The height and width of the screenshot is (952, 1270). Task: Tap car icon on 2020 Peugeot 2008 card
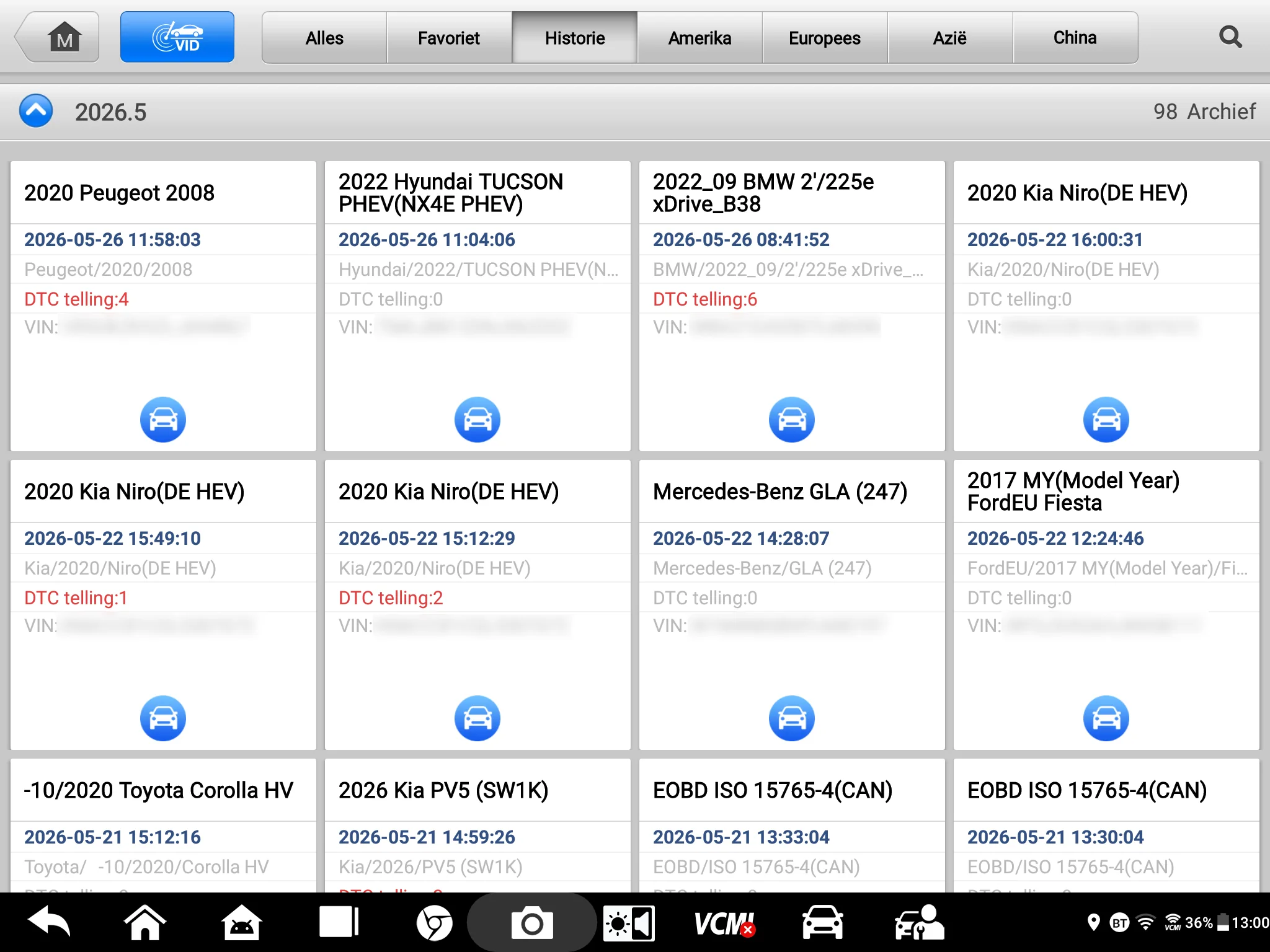click(163, 420)
